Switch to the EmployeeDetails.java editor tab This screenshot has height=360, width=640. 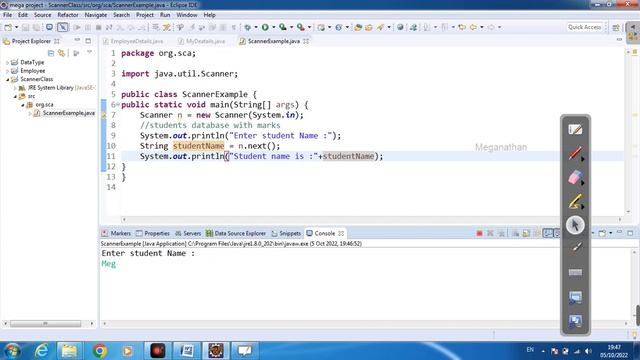tap(133, 41)
